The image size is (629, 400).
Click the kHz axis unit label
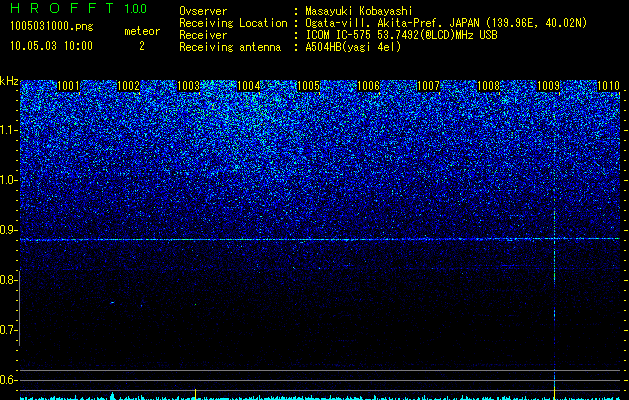9,81
